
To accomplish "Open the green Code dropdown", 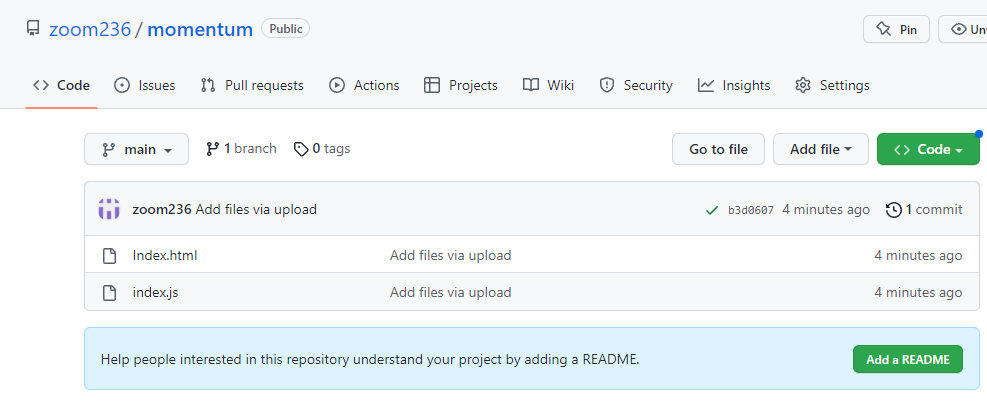I will pyautogui.click(x=928, y=149).
